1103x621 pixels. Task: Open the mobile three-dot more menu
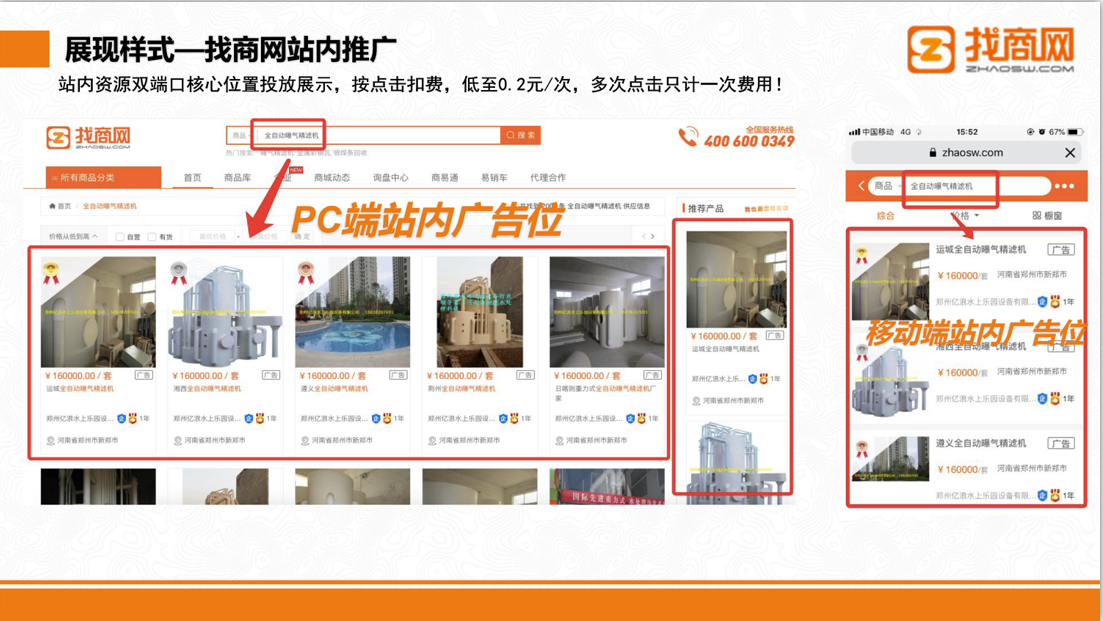1064,186
